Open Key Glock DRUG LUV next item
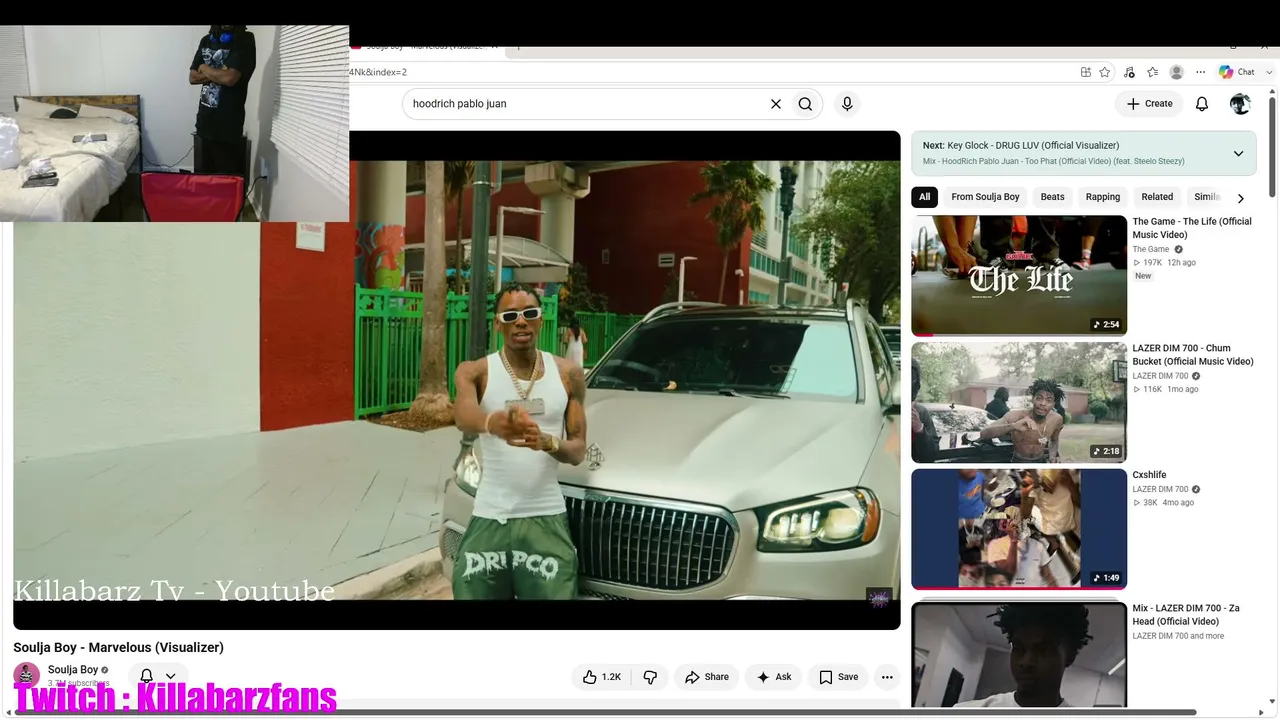 tap(1033, 146)
